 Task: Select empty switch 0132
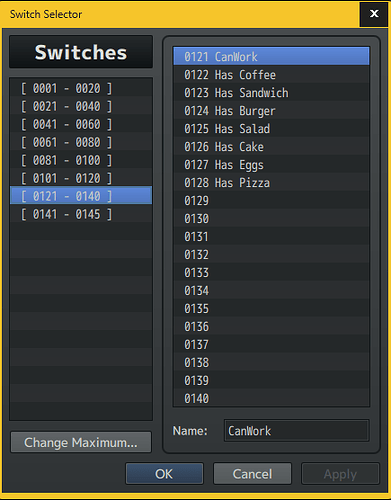coord(271,255)
